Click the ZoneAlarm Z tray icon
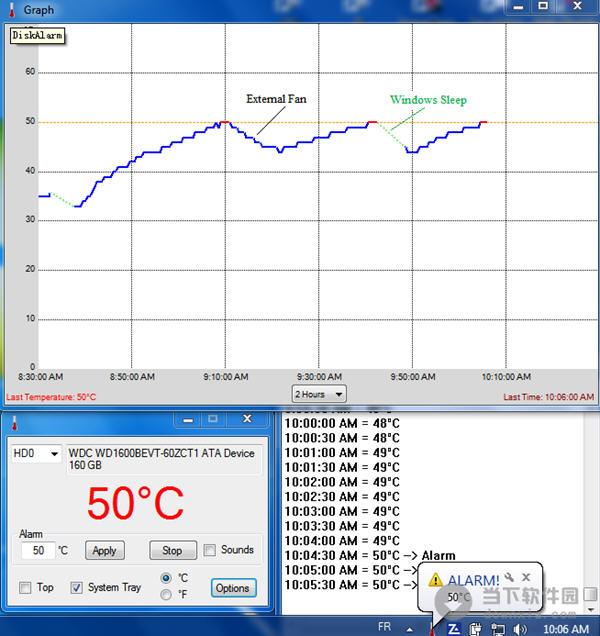The width and height of the screenshot is (600, 636). tap(454, 629)
